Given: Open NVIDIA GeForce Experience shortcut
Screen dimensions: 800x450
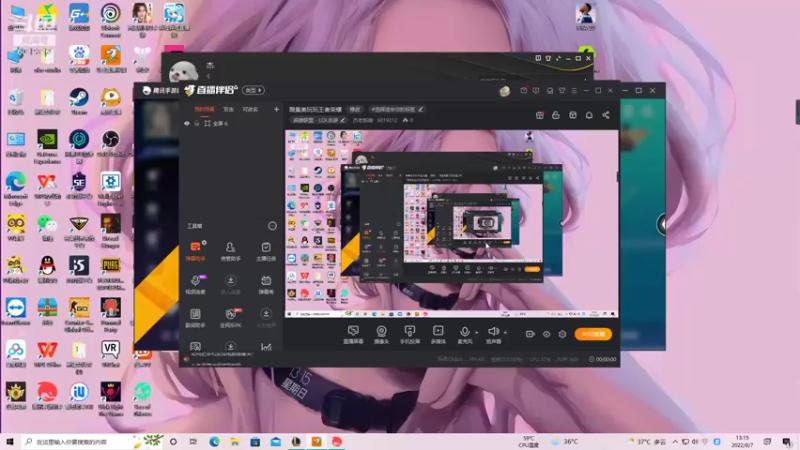Looking at the screenshot, I should pos(47,147).
